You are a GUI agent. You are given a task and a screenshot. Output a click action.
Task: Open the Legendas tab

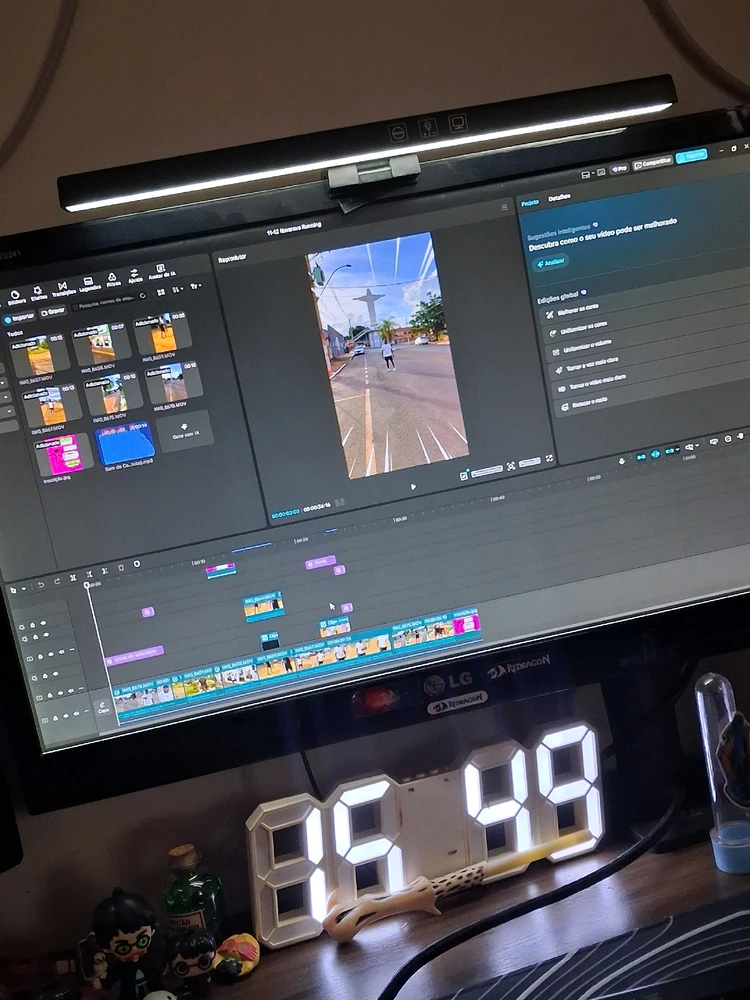pyautogui.click(x=89, y=284)
